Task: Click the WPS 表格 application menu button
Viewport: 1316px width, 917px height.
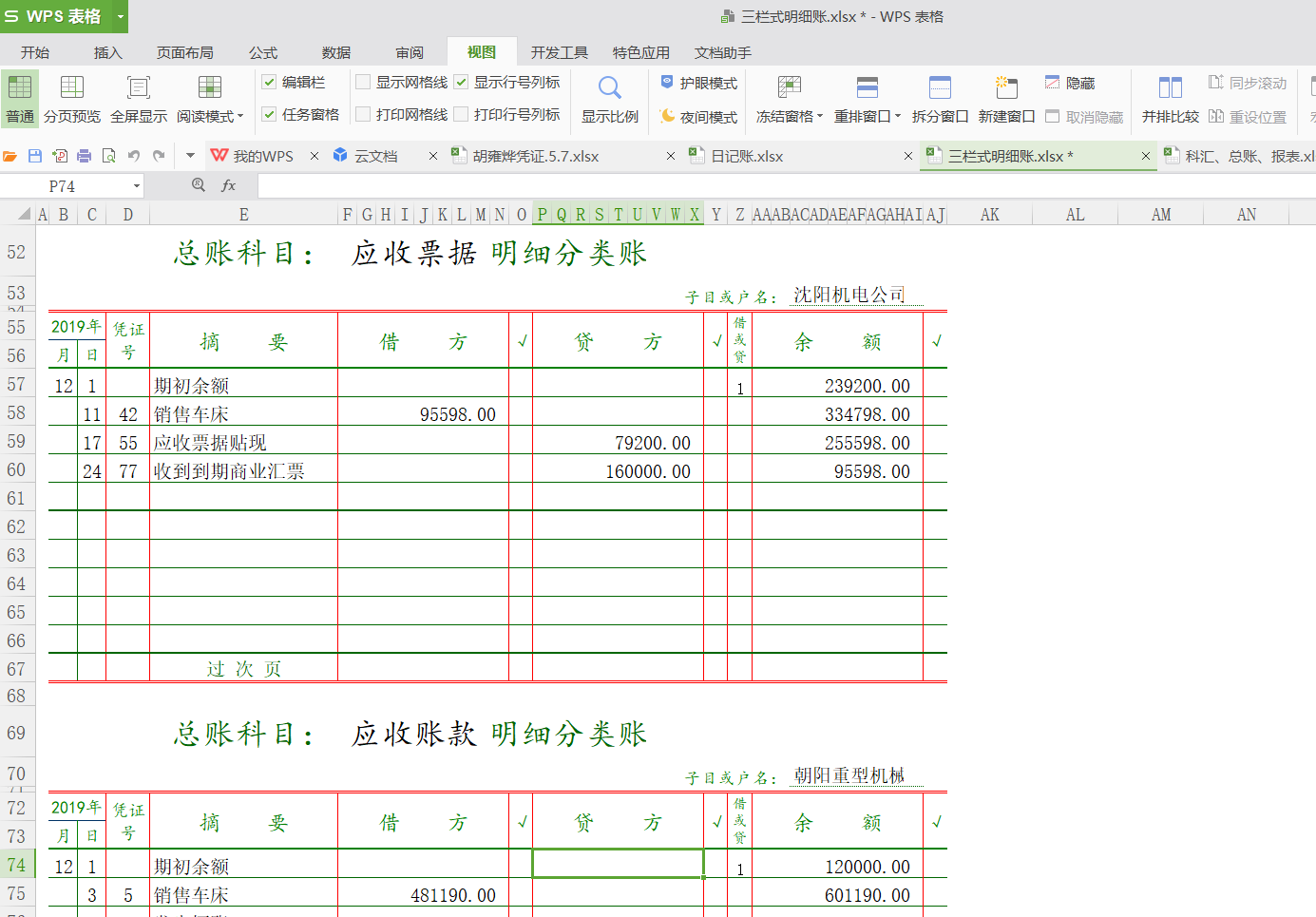Action: click(55, 16)
